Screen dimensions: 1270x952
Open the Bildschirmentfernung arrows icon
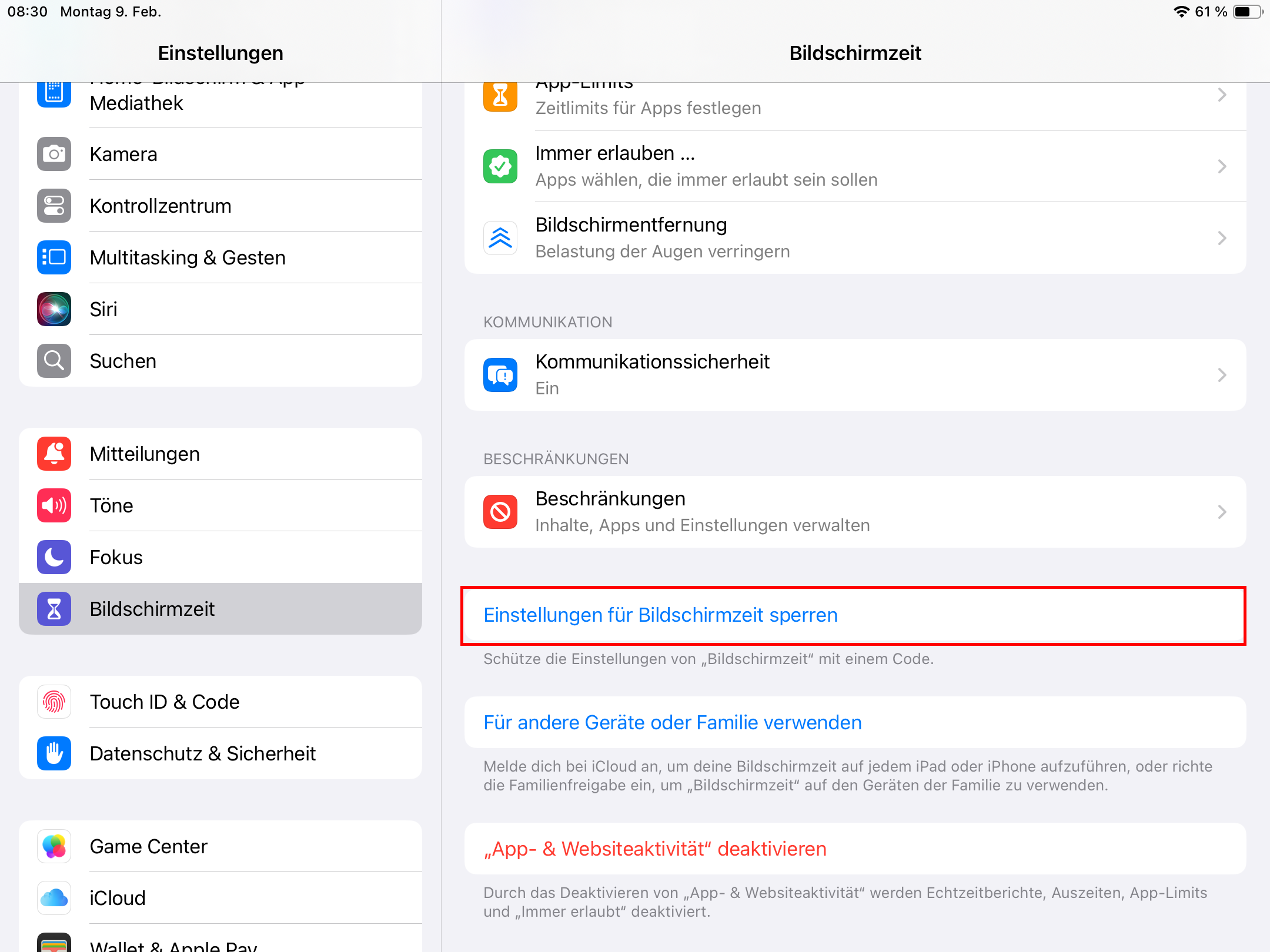pyautogui.click(x=499, y=238)
